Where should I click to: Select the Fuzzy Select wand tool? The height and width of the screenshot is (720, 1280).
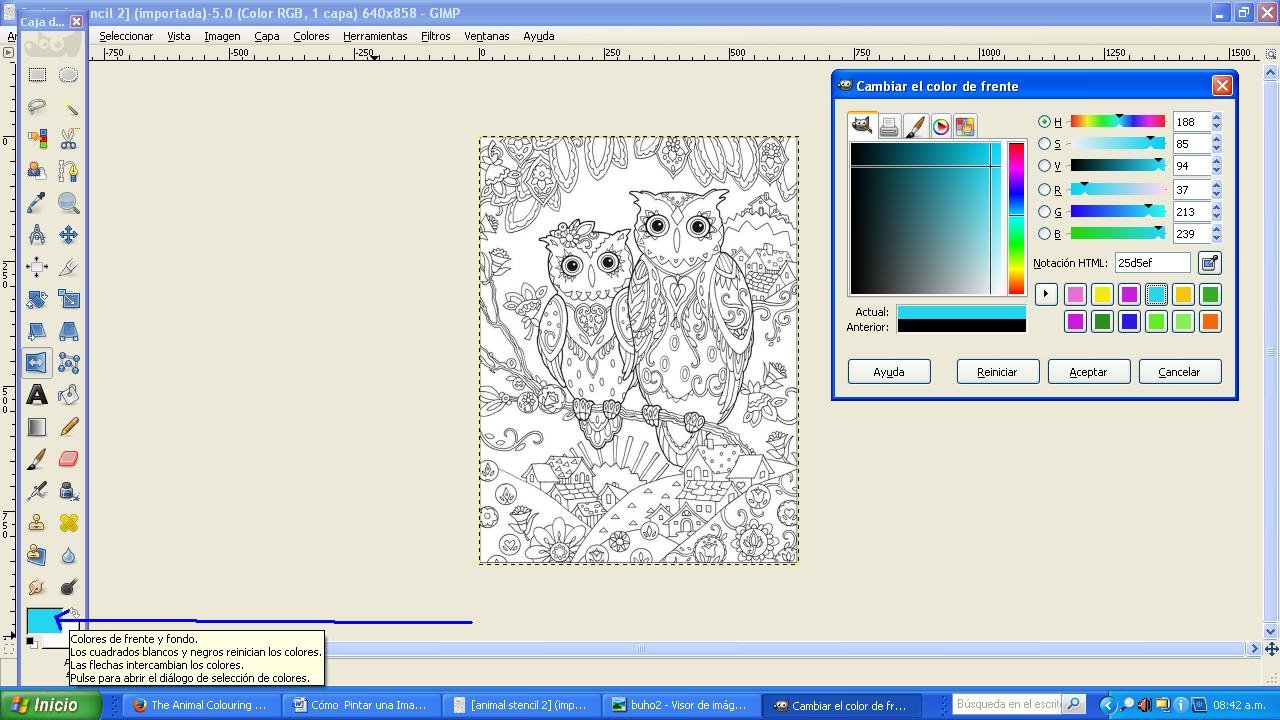pyautogui.click(x=68, y=107)
